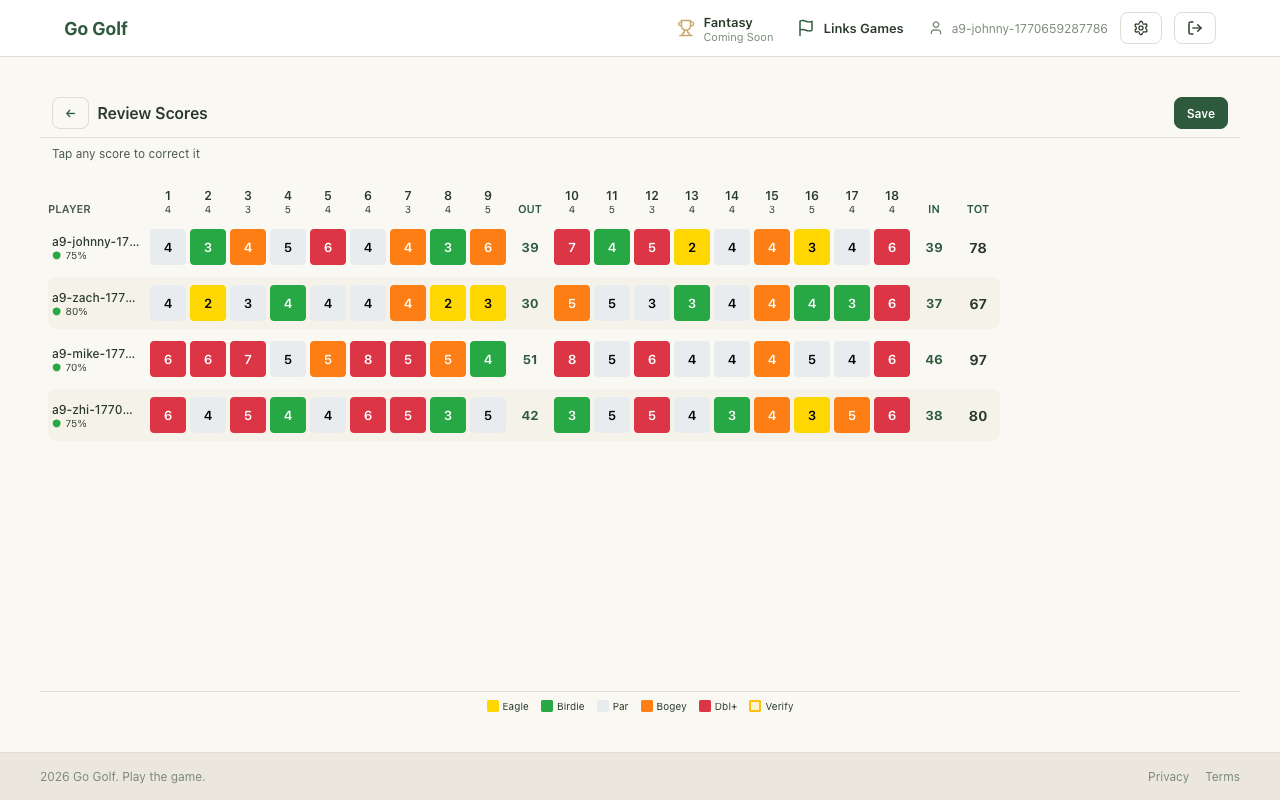Viewport: 1280px width, 800px height.
Task: Click the yellow Eagle legend swatch
Action: coord(493,706)
